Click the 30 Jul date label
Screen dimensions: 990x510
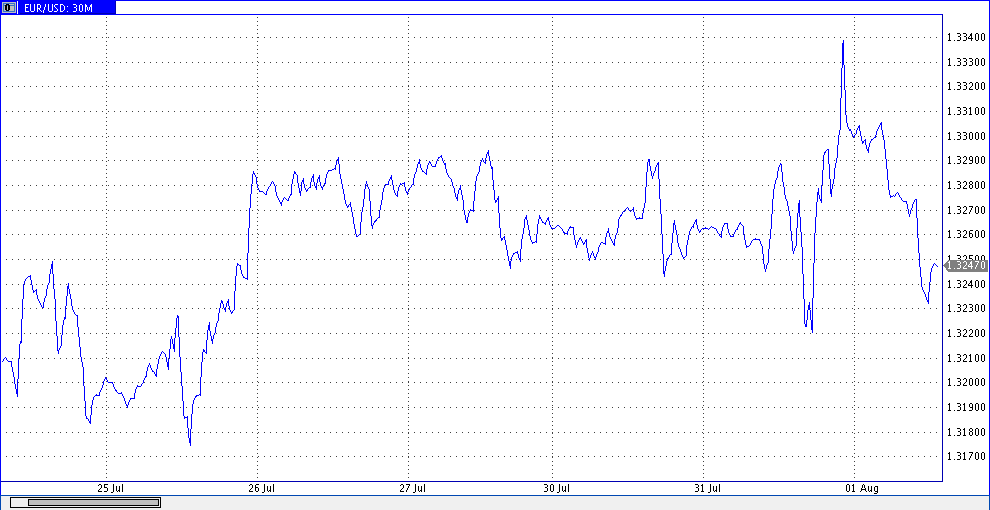(x=557, y=489)
